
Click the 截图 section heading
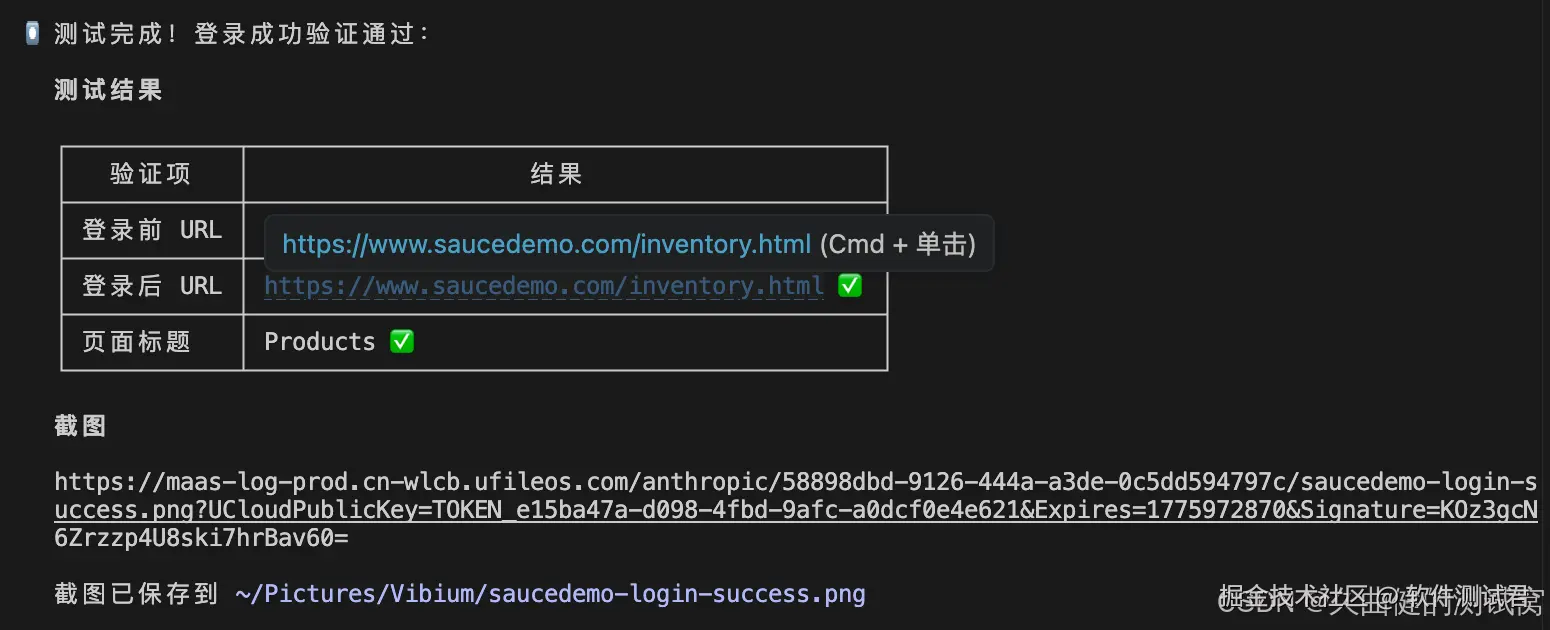pos(80,426)
